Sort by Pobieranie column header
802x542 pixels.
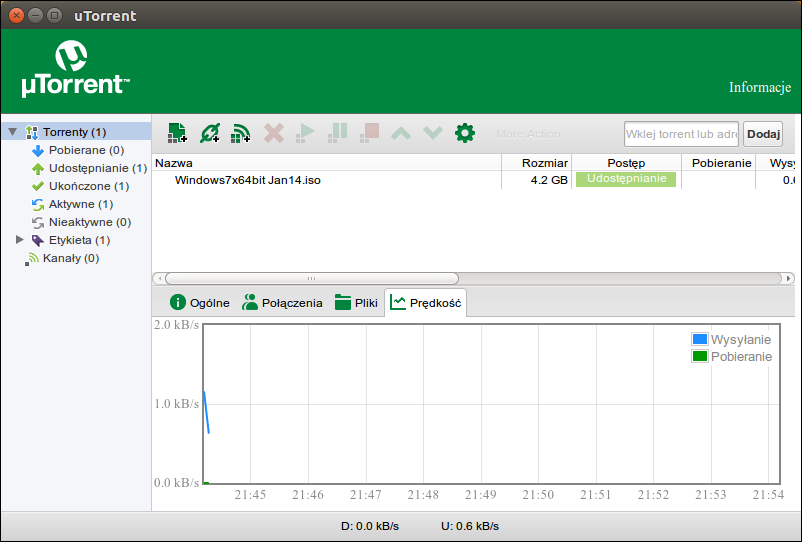[x=719, y=163]
